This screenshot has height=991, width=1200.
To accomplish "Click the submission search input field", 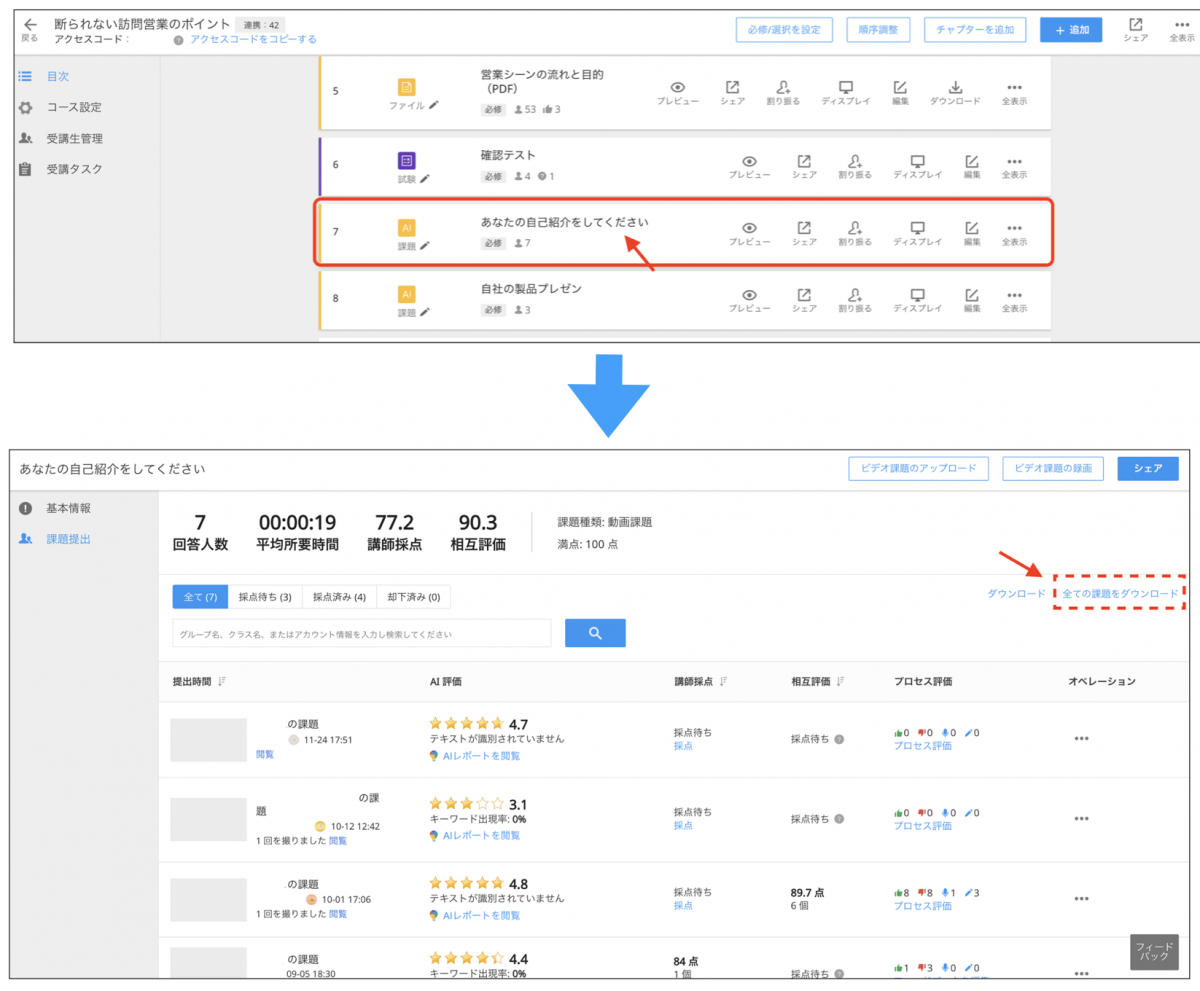I will tap(361, 634).
